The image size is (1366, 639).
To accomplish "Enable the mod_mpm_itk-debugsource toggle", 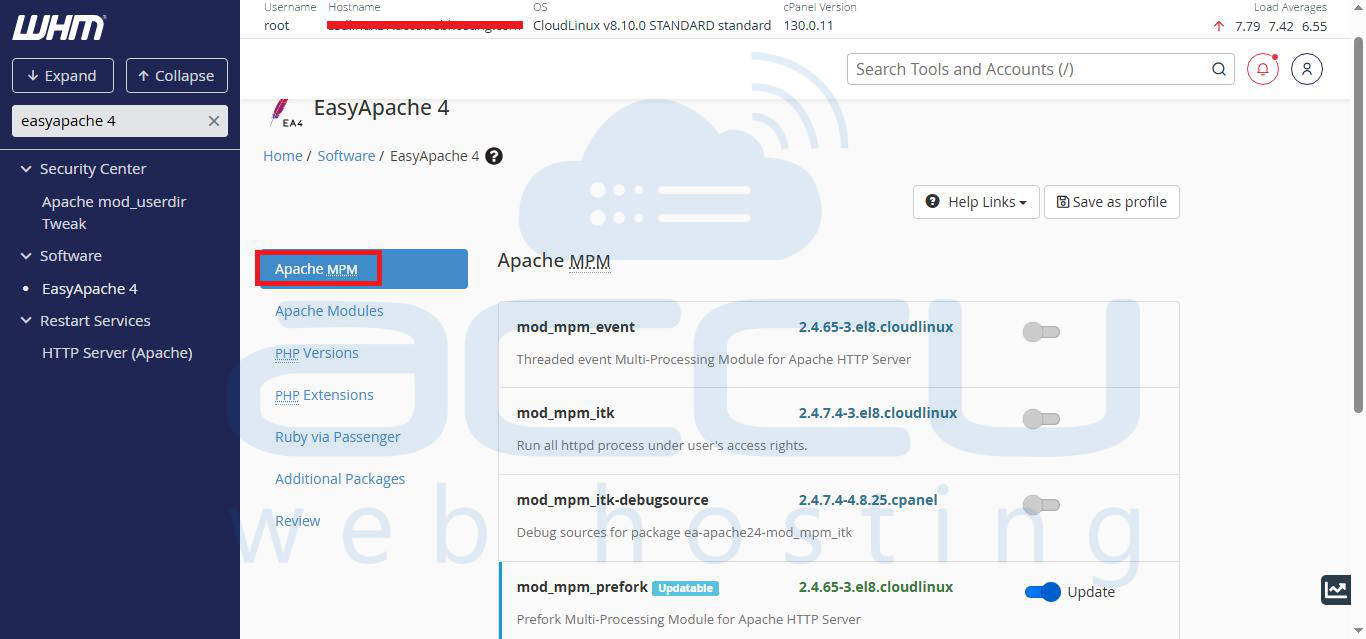I will (x=1041, y=505).
